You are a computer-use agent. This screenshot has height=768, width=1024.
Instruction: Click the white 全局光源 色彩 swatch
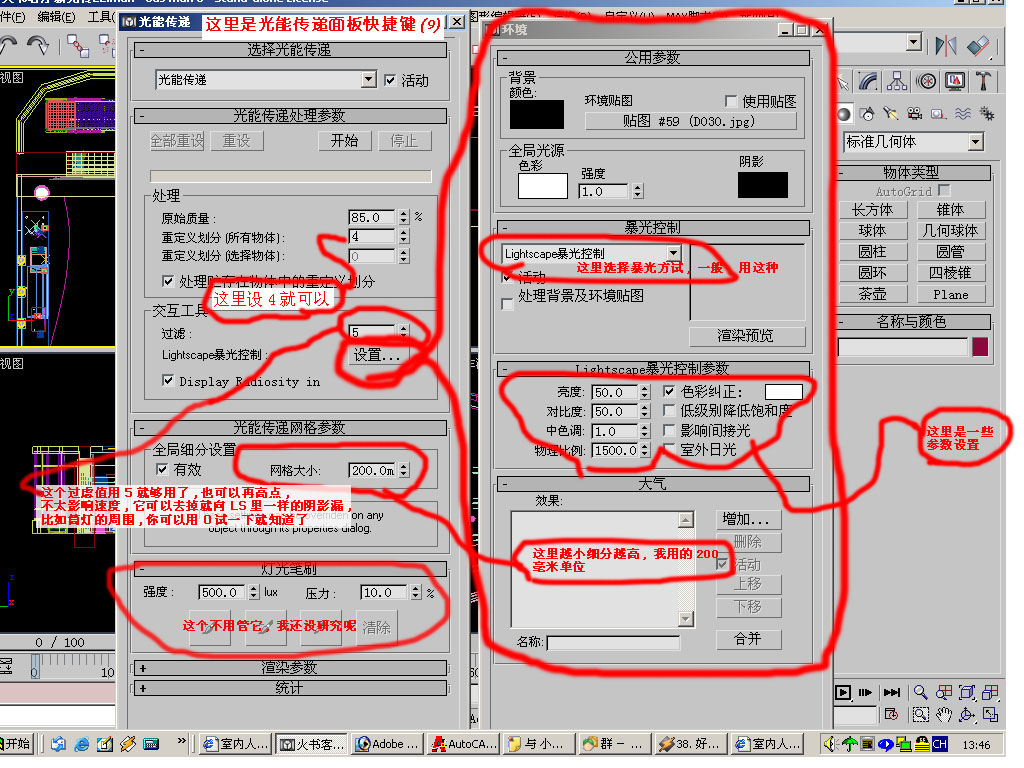pos(543,185)
